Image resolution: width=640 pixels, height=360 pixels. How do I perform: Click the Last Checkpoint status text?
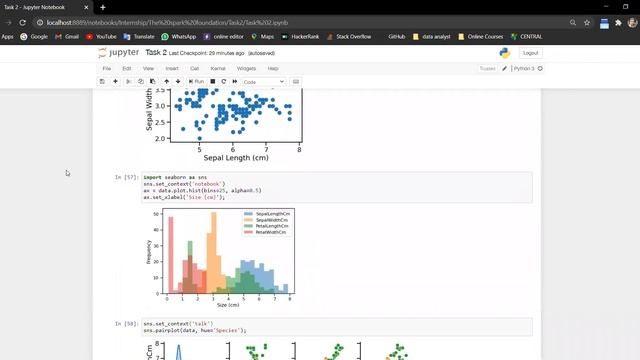[206, 53]
